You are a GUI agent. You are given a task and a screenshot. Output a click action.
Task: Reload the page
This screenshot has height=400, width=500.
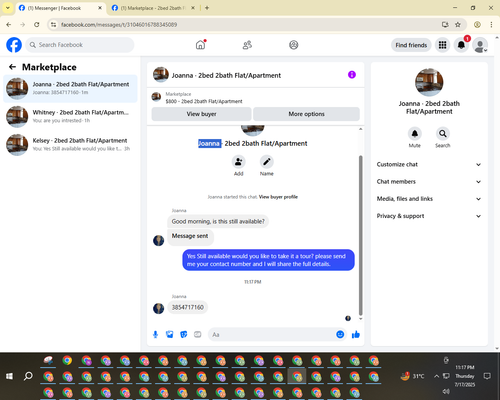[x=37, y=24]
